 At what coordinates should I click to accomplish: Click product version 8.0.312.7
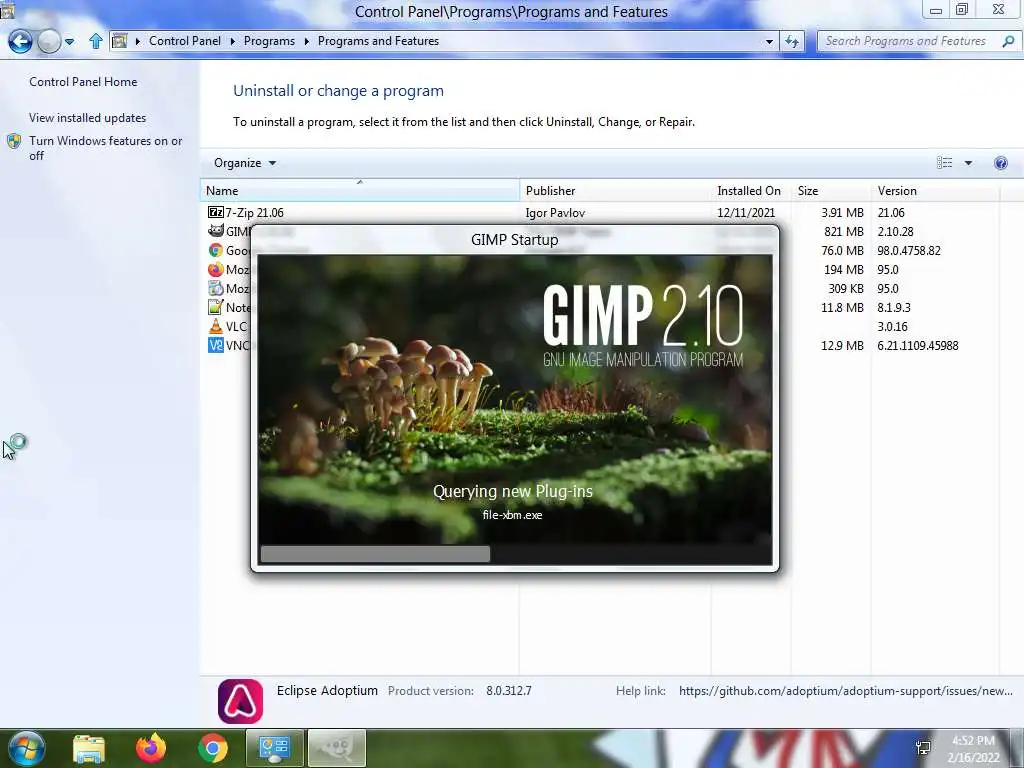click(x=509, y=690)
